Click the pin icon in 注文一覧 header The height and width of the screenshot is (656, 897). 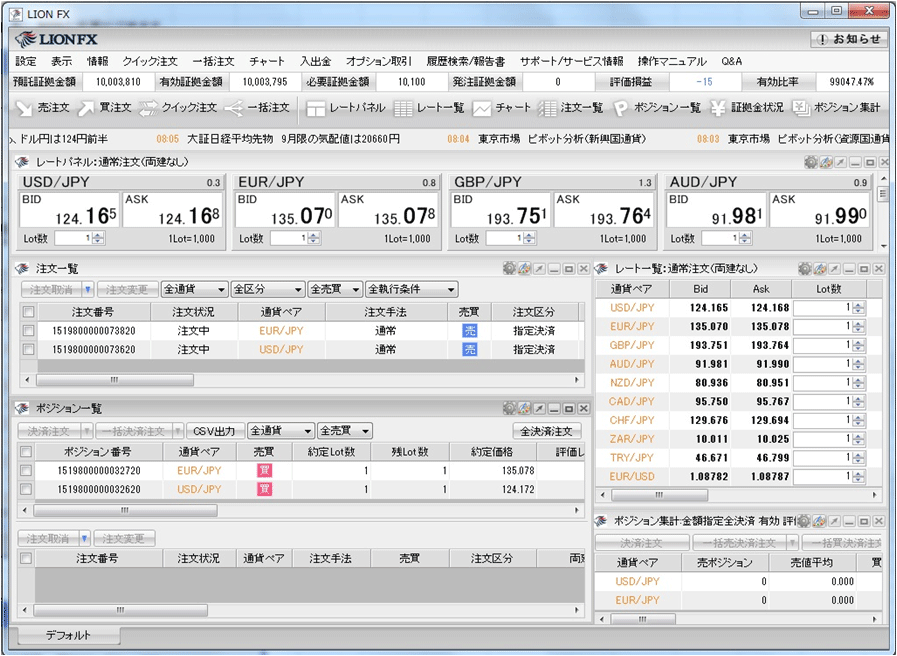539,268
